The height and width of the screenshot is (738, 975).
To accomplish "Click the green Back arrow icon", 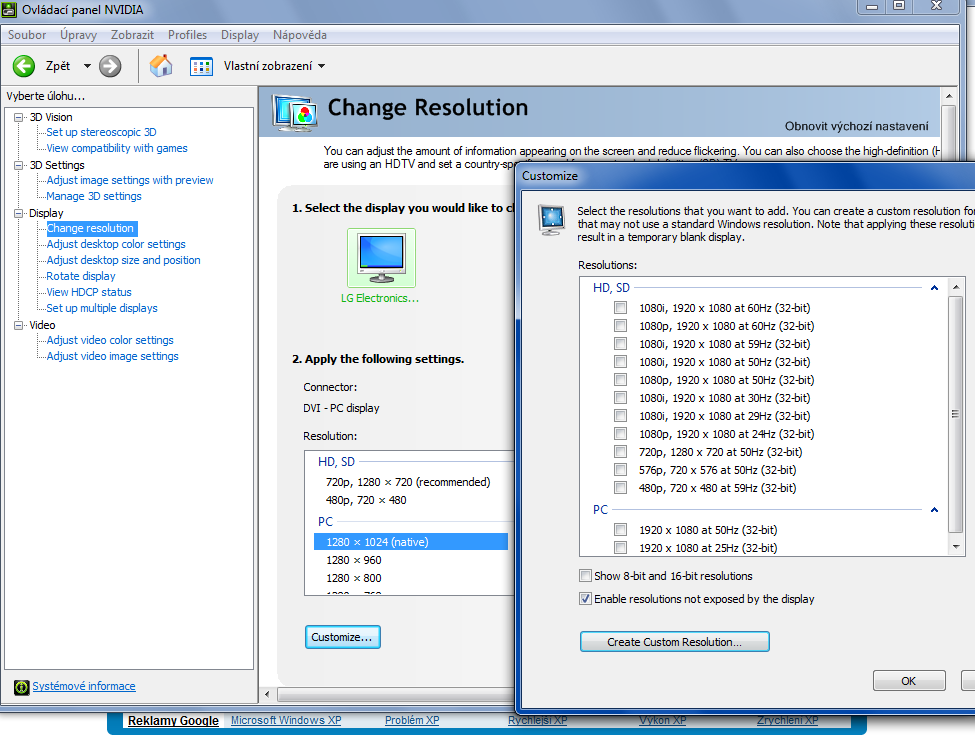I will (24, 66).
